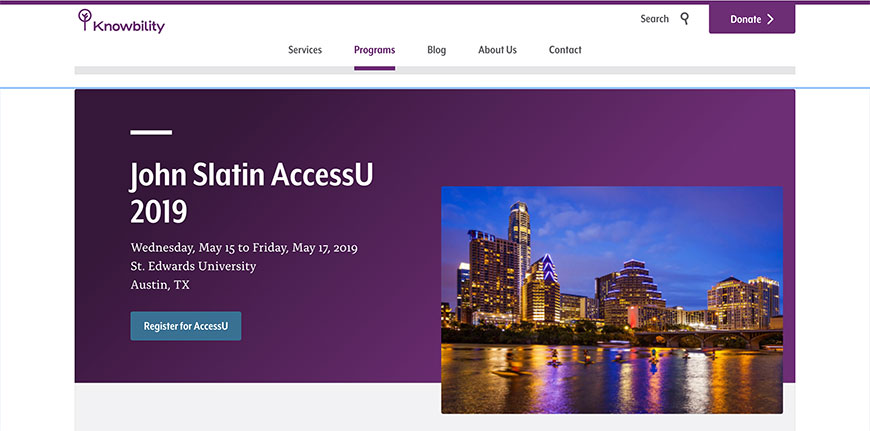The height and width of the screenshot is (431, 870).
Task: Click the Search label in the header
Action: pos(654,19)
